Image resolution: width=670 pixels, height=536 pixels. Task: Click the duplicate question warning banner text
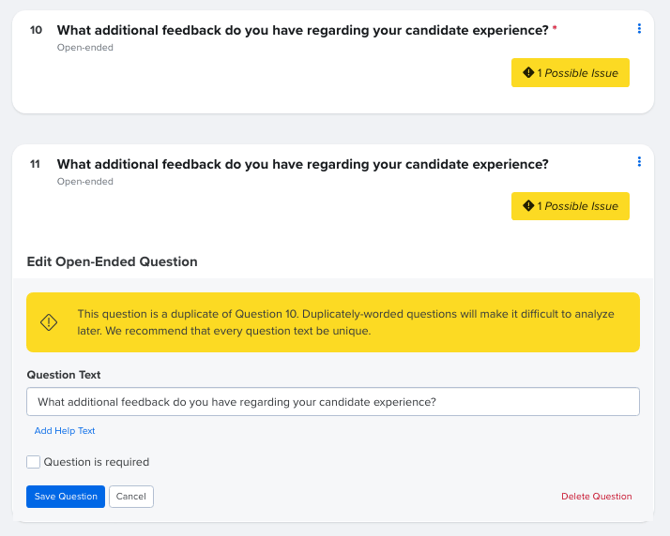346,322
